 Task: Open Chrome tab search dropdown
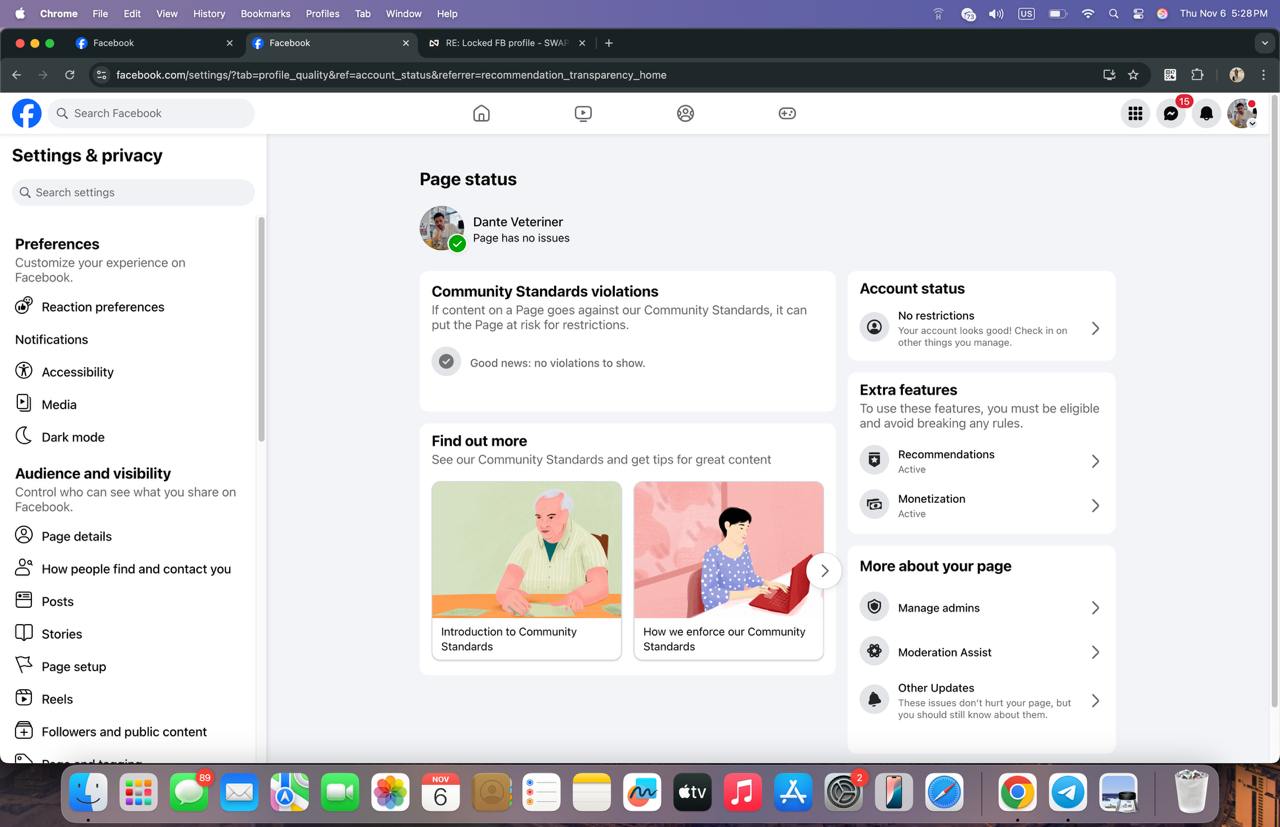tap(1264, 43)
